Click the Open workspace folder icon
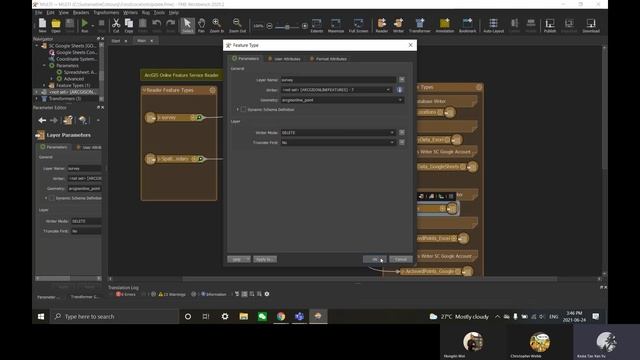The image size is (640, 360). click(56, 25)
